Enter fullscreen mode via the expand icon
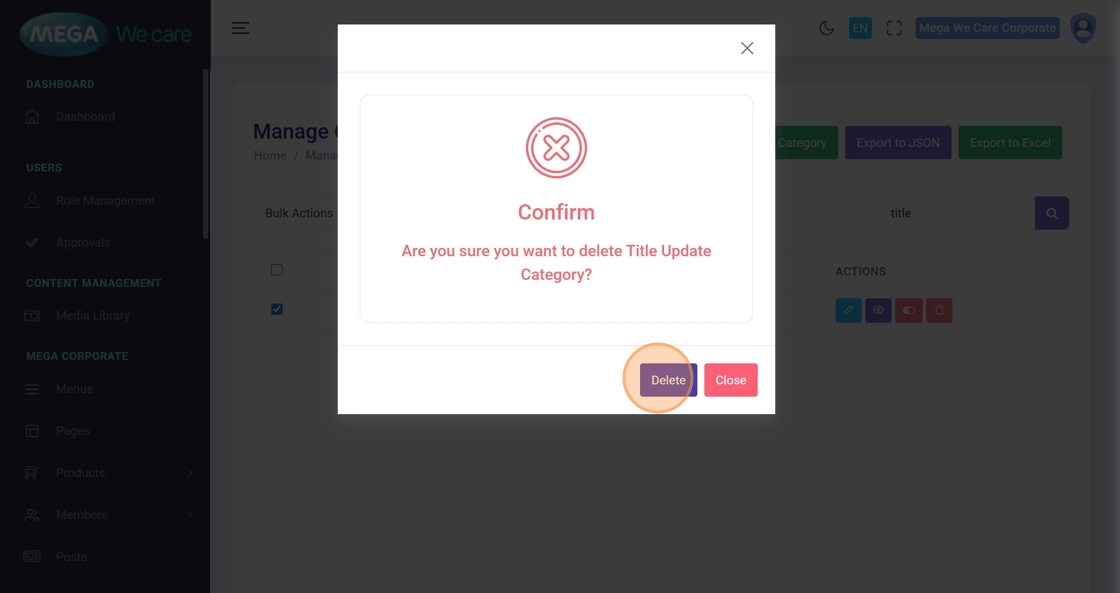 pos(894,28)
